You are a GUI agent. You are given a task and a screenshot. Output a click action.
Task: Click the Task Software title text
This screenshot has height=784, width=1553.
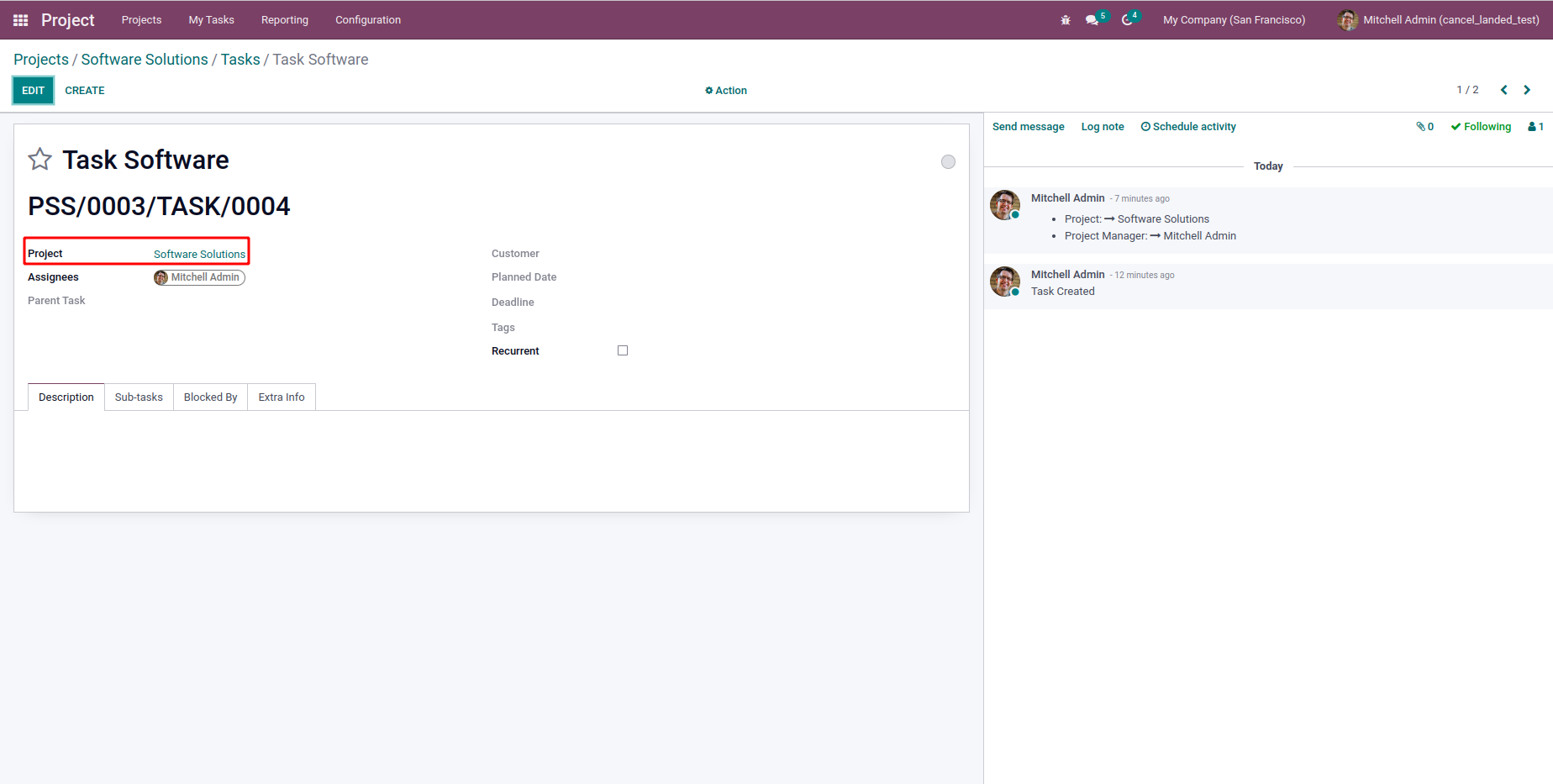[145, 160]
